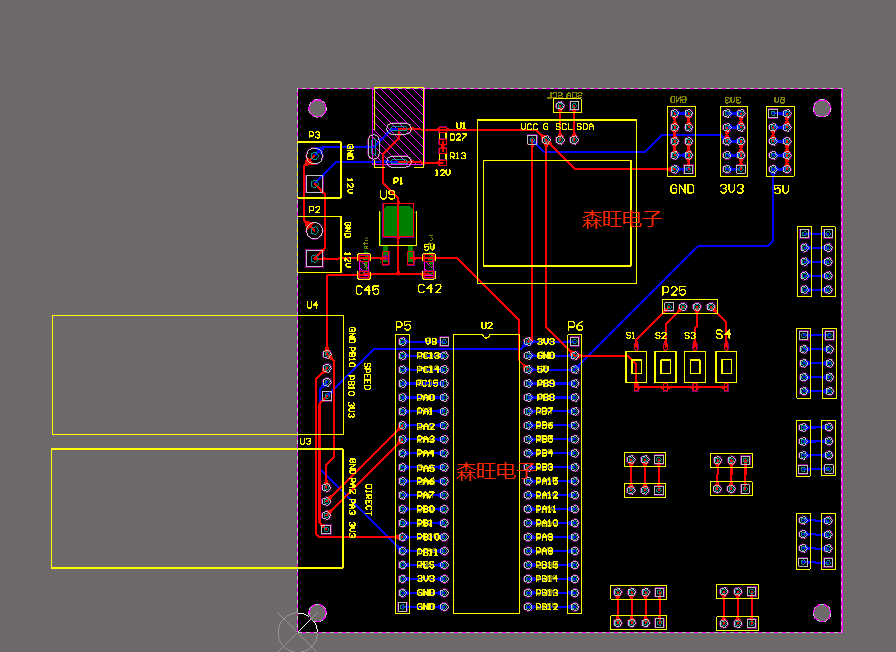The width and height of the screenshot is (896, 652).
Task: Click the U3 designator text
Action: (x=305, y=442)
